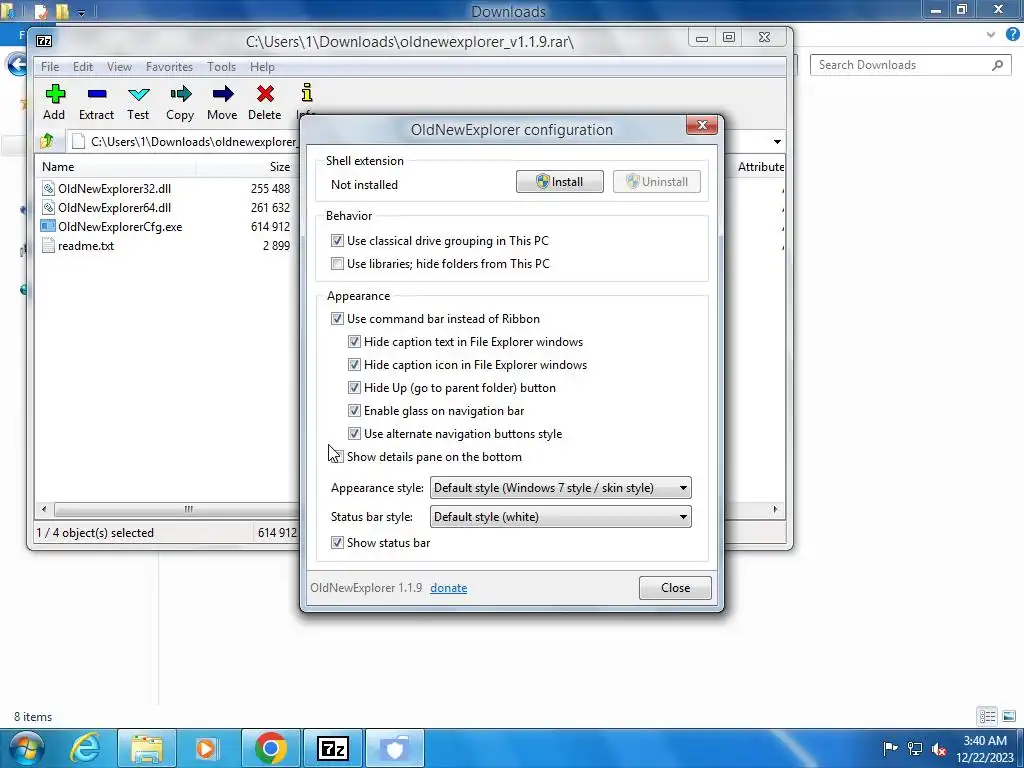This screenshot has height=768, width=1024.
Task: Click the Search Downloads field
Action: coord(910,65)
